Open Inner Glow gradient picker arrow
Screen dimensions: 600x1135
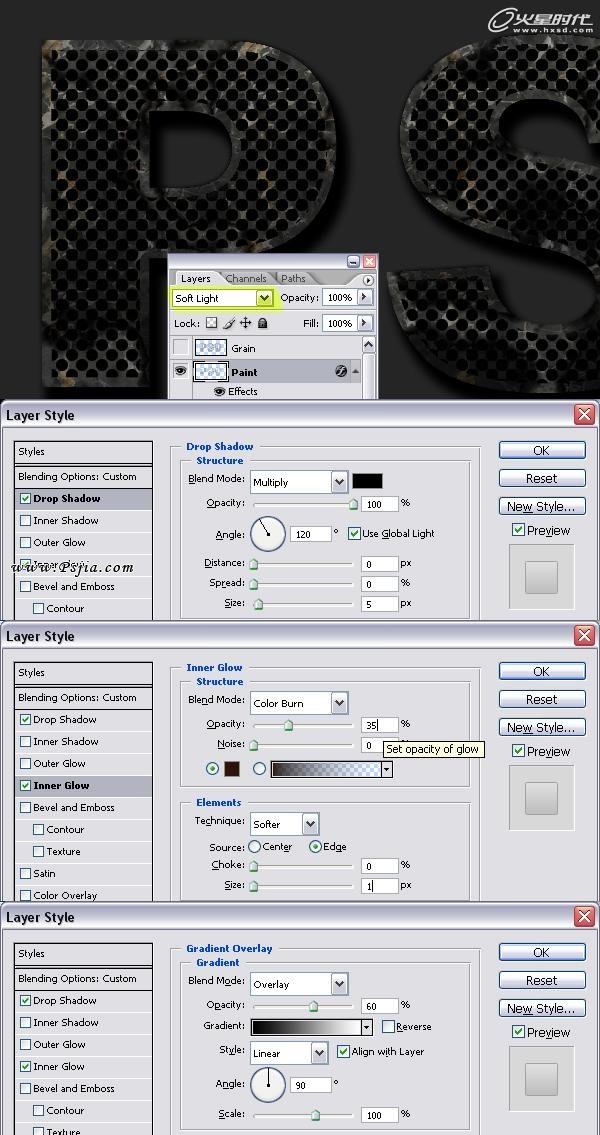(387, 769)
